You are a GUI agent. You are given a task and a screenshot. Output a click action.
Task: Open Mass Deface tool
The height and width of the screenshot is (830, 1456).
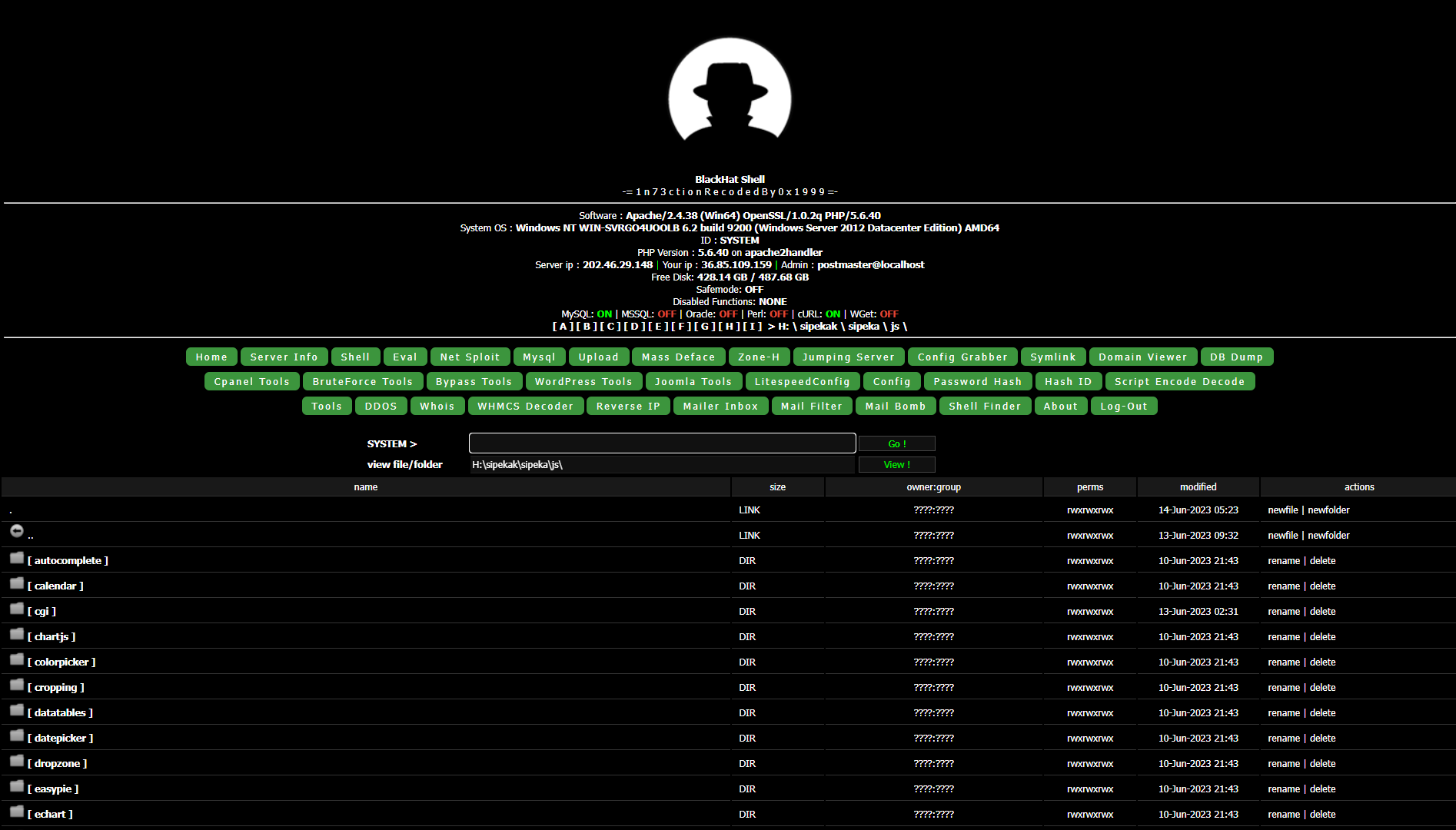tap(679, 357)
